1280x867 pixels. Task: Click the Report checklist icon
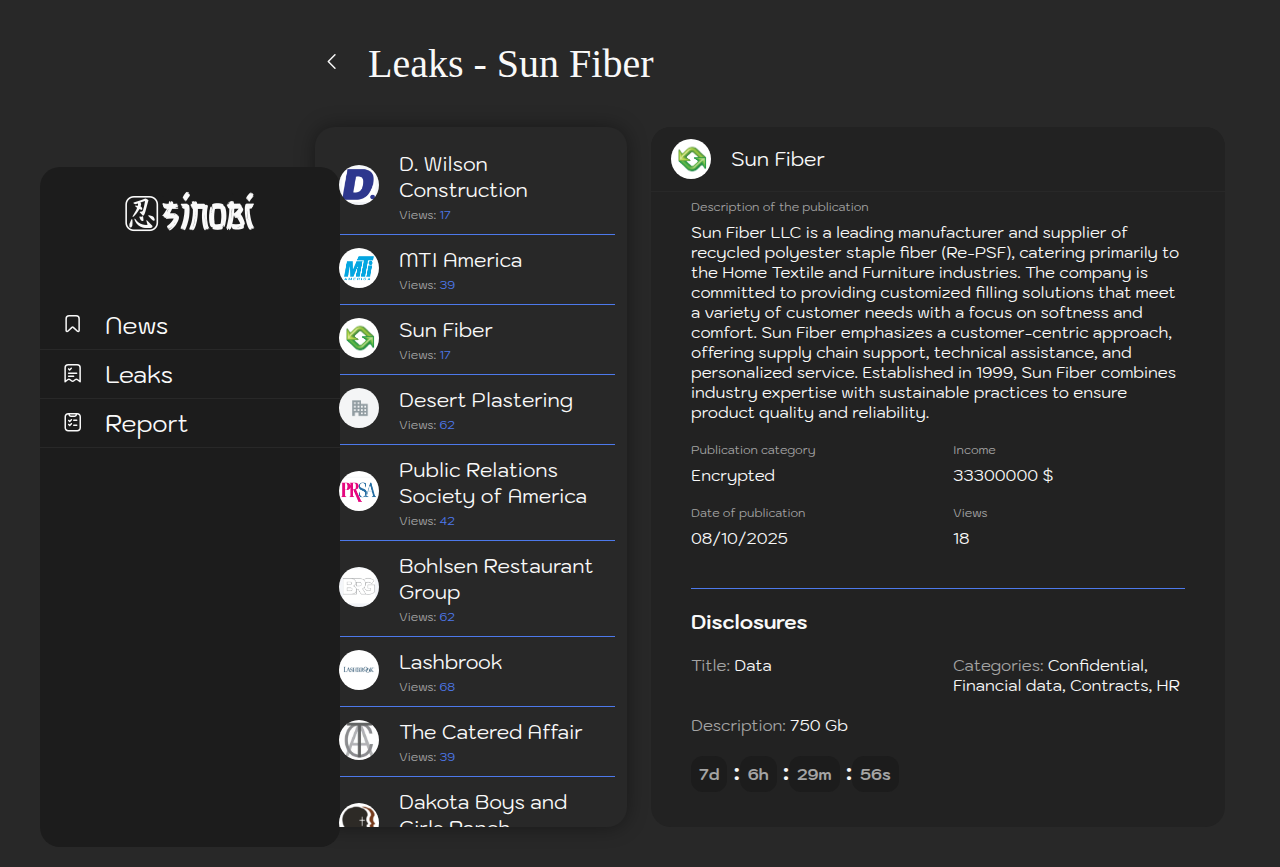click(x=72, y=423)
